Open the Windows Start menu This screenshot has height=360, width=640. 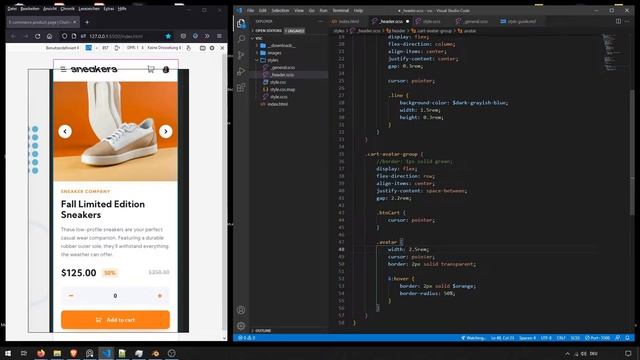coord(8,353)
